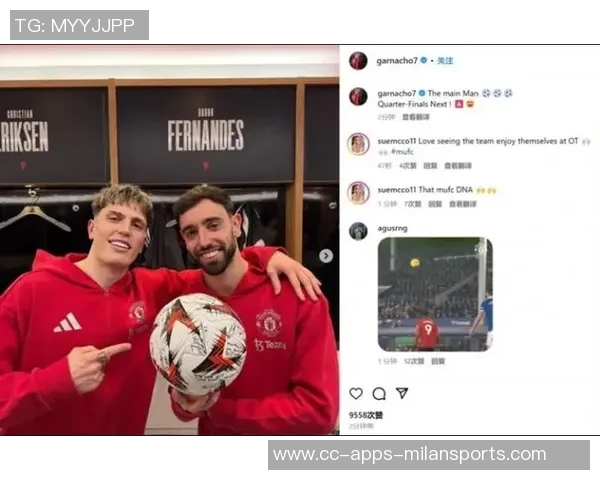The width and height of the screenshot is (600, 480).
Task: Advance to next photo with carousel arrow
Action: [326, 256]
